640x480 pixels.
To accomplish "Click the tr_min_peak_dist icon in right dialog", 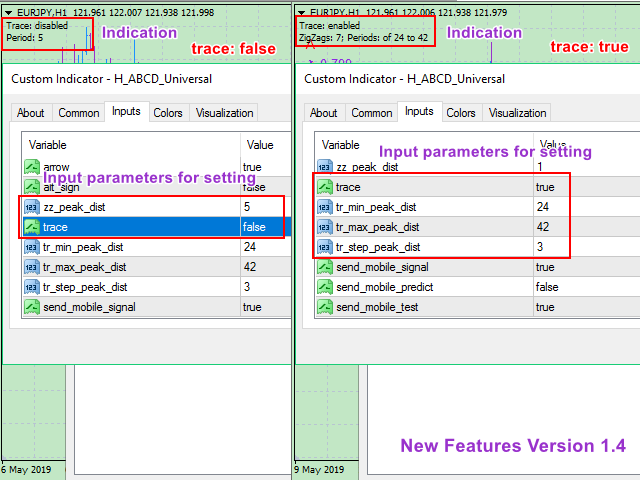I will click(x=325, y=207).
